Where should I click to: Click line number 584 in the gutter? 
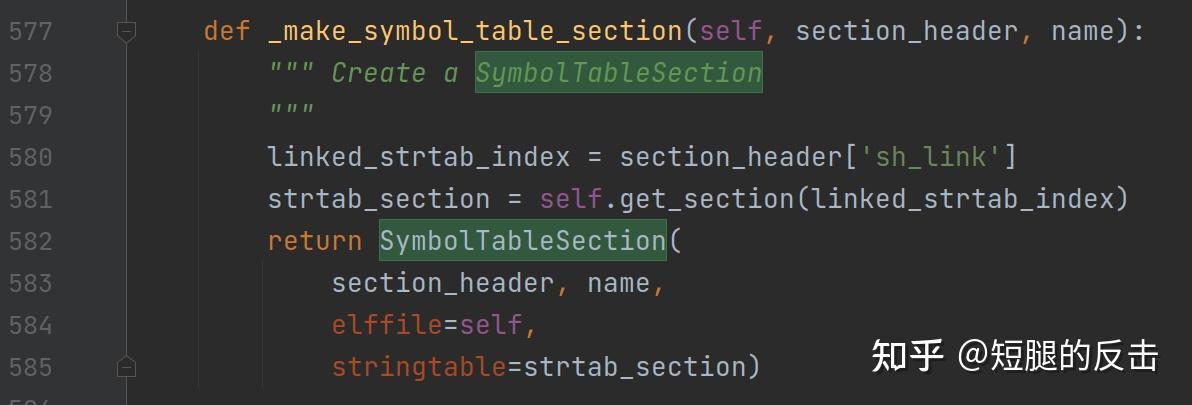point(30,325)
